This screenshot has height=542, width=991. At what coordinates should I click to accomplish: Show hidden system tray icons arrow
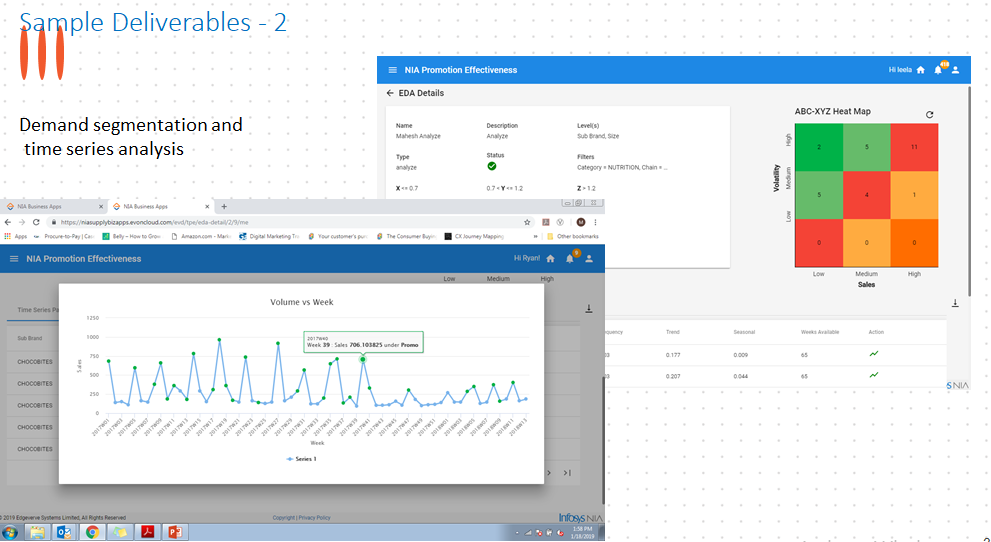[517, 533]
